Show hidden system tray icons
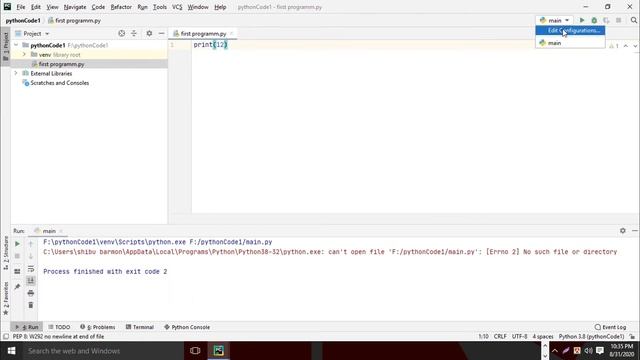 [555, 351]
